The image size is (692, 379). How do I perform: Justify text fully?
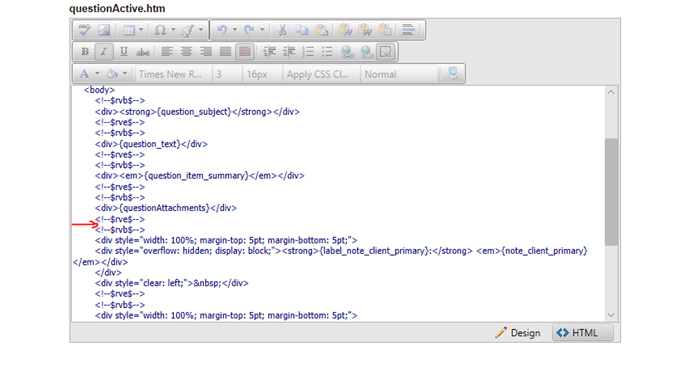[x=225, y=52]
